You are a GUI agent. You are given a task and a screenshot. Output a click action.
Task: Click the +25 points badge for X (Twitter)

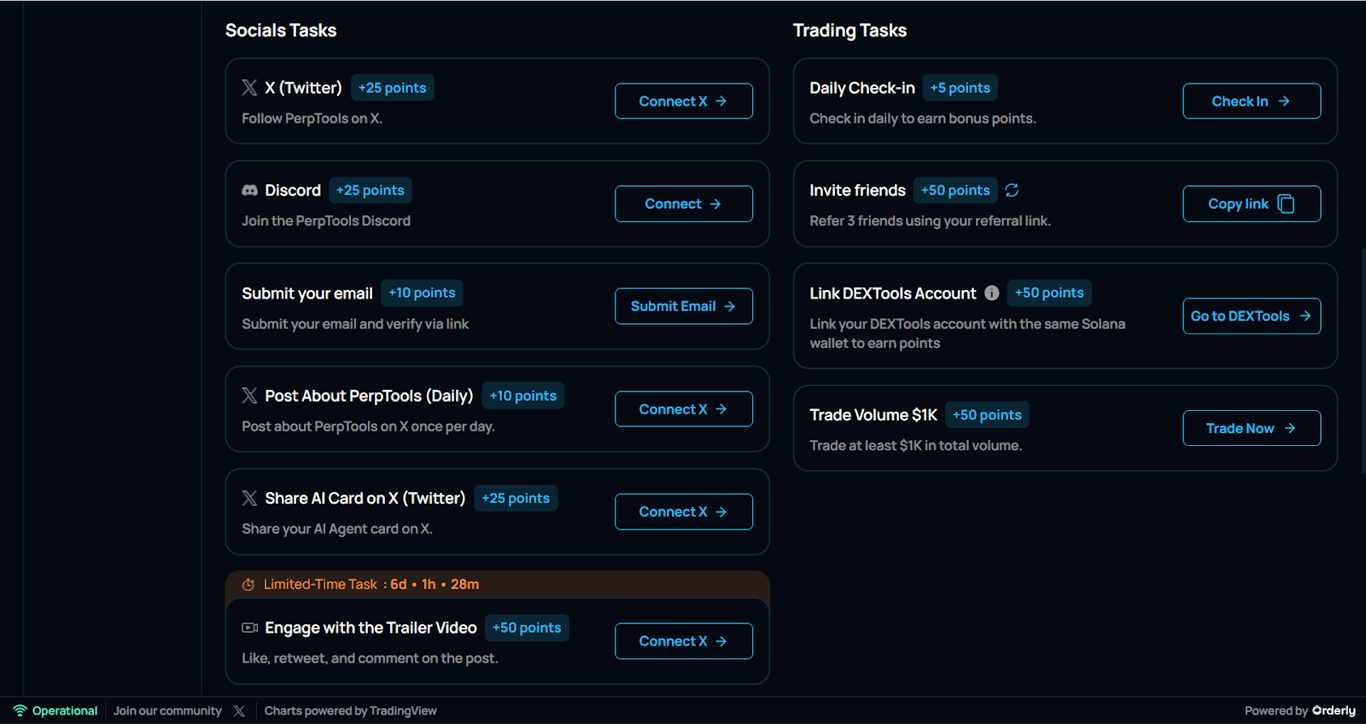(392, 88)
